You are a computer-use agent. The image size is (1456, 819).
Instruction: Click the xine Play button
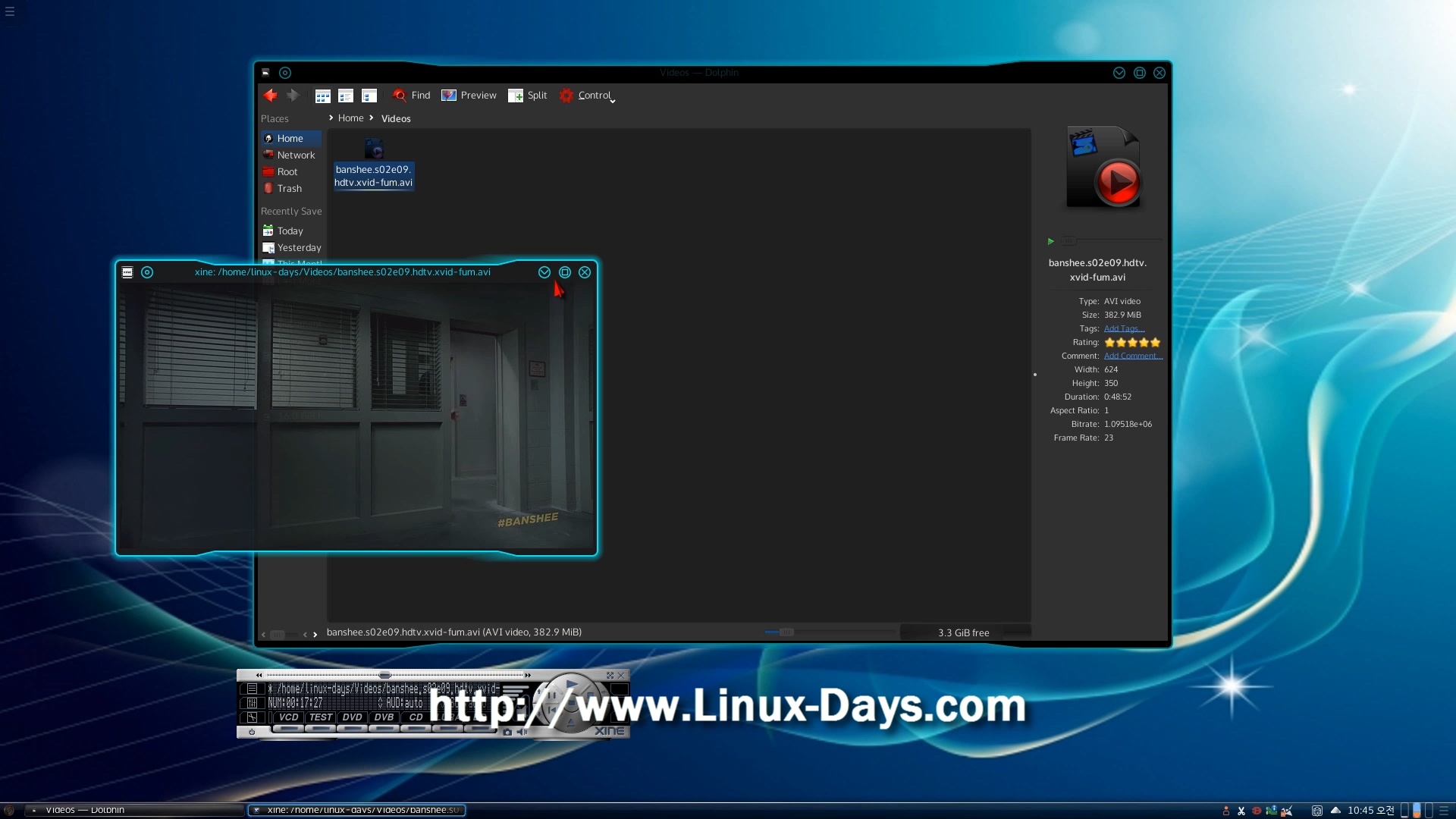click(572, 684)
